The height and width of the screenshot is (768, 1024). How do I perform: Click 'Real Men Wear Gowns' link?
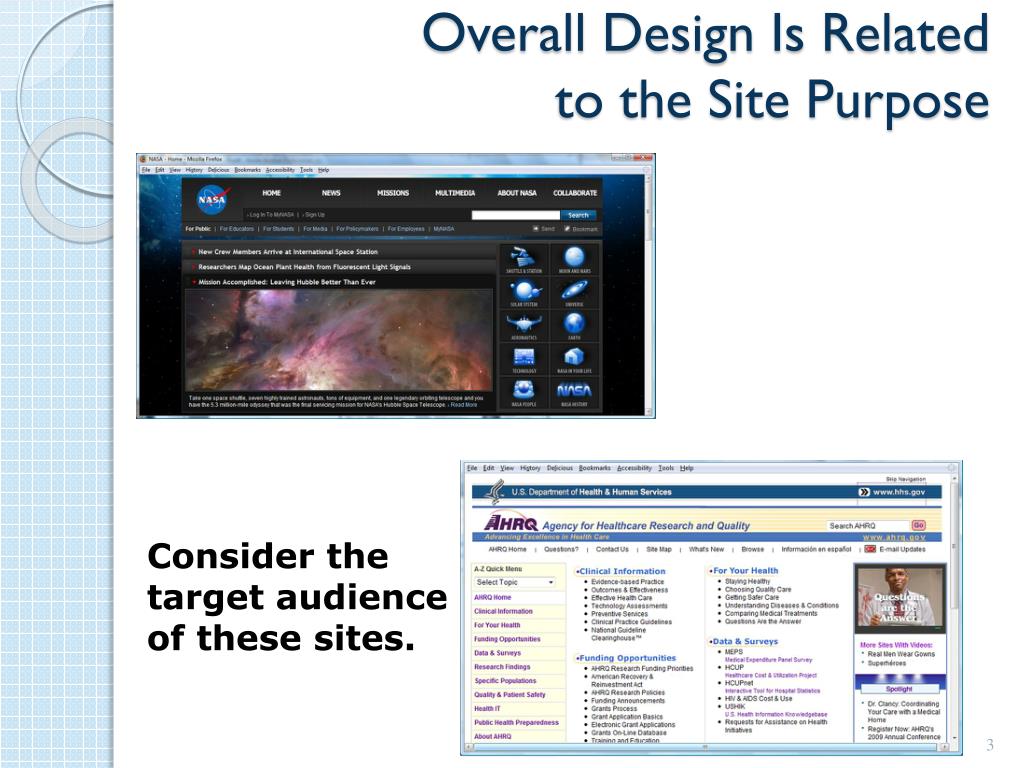[x=901, y=654]
